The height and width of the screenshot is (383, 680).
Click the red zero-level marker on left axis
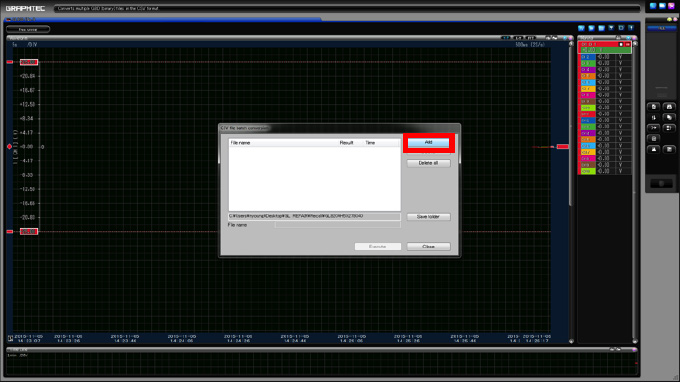click(x=9, y=147)
